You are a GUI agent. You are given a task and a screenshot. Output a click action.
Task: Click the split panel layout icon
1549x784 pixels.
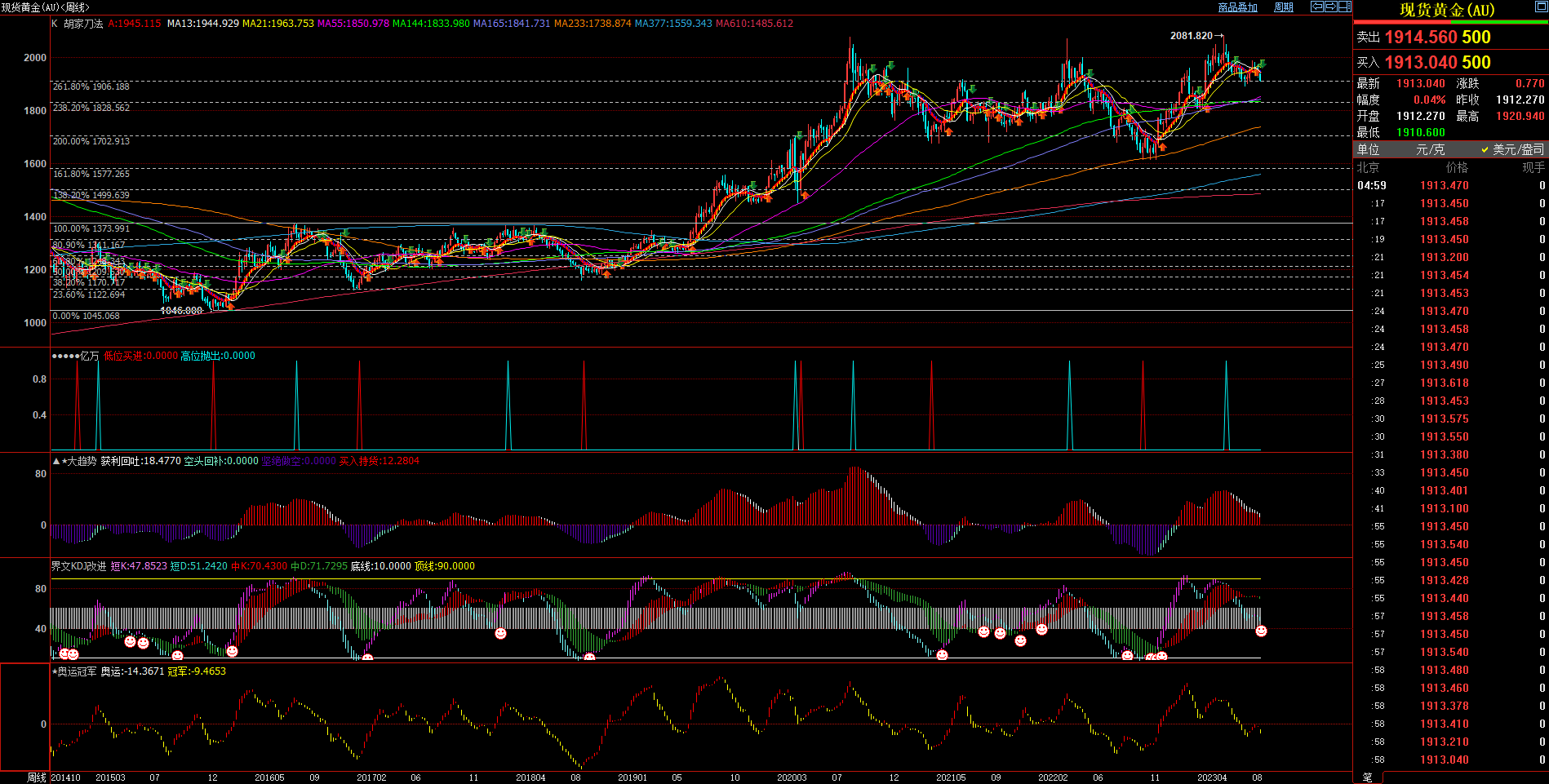1344,7
